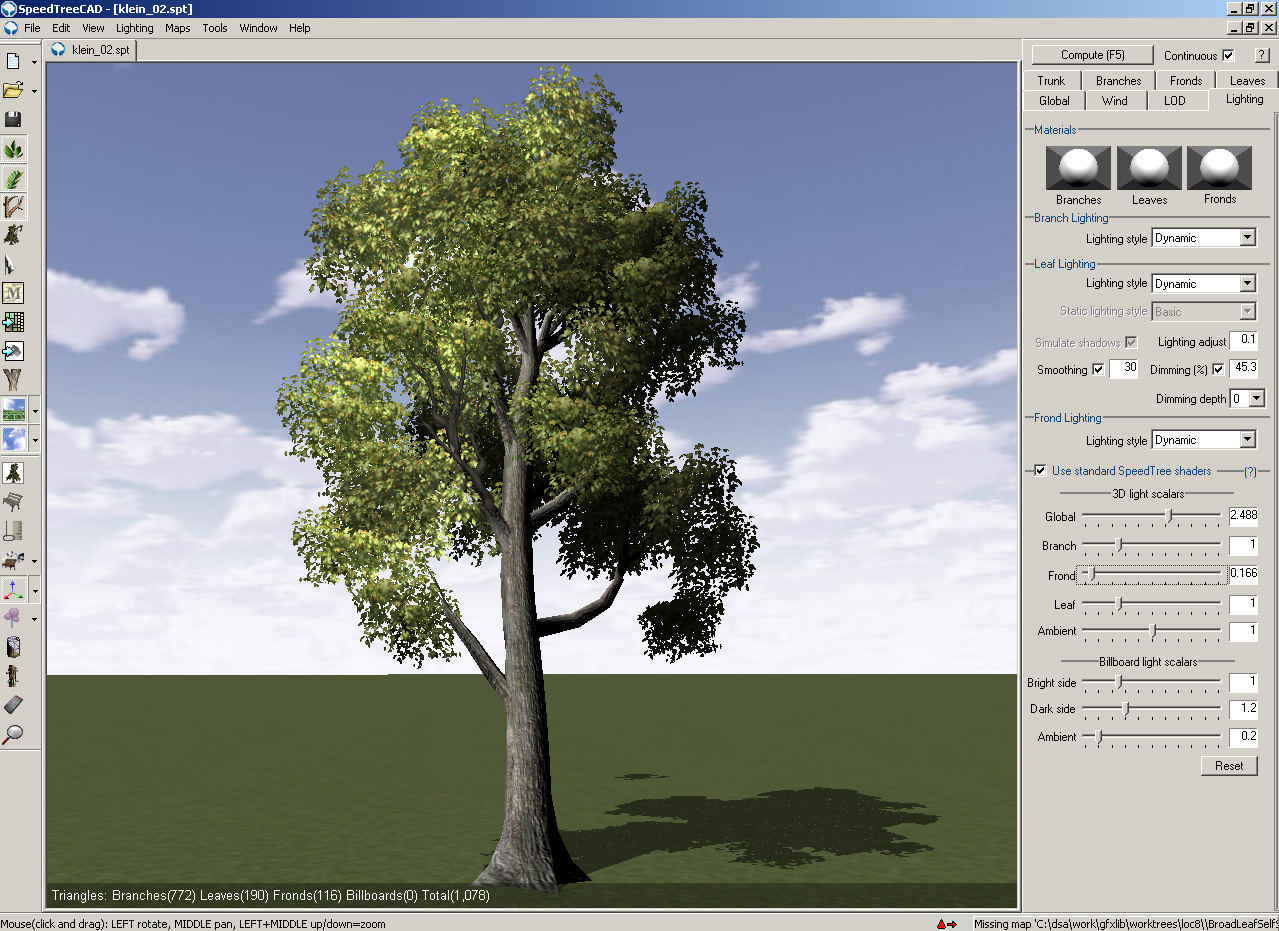Toggle fronds display using the frond leaf icon
The width and height of the screenshot is (1279, 931).
point(13,179)
